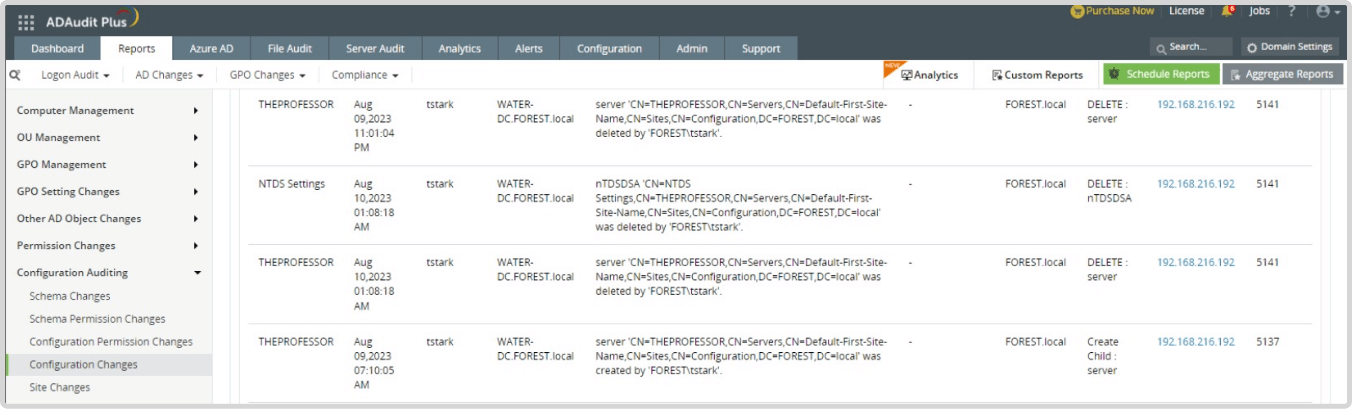Expand GPO Setting Changes in sidebar
This screenshot has width=1352, height=409.
pyautogui.click(x=108, y=192)
